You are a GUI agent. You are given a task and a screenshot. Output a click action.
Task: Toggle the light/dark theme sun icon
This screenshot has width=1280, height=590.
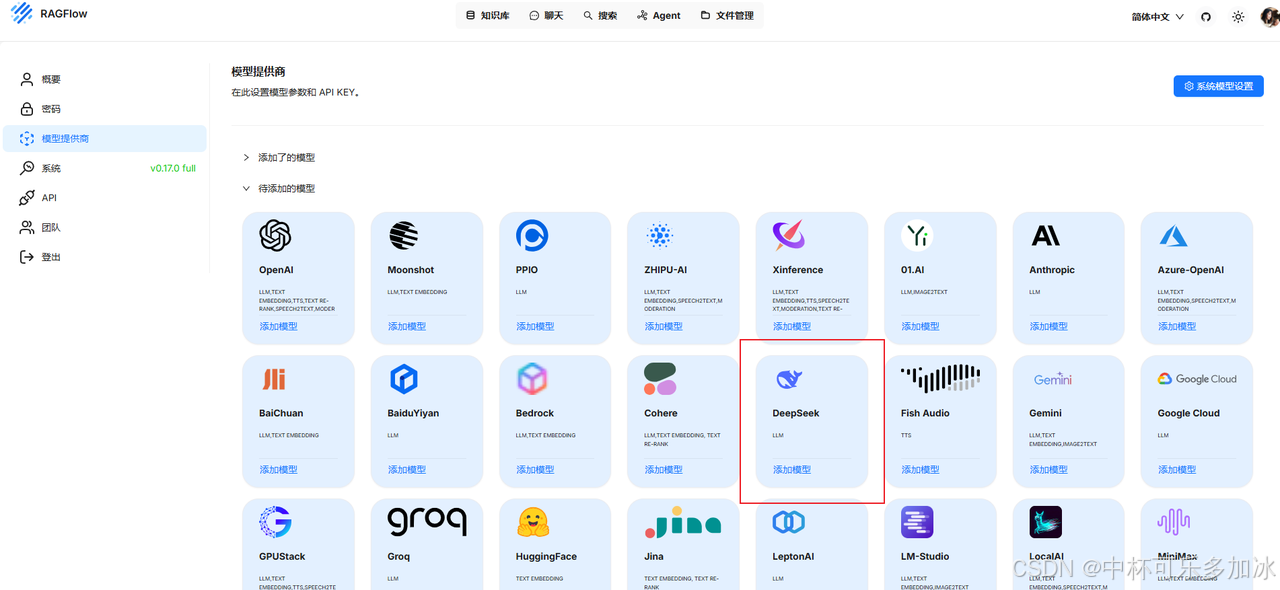point(1238,17)
